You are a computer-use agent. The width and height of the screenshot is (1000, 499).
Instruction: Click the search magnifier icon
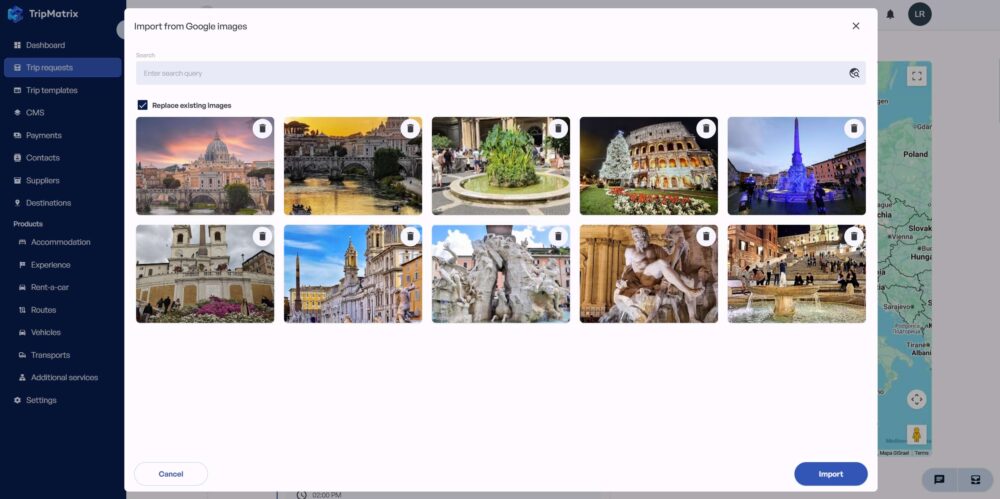[854, 73]
